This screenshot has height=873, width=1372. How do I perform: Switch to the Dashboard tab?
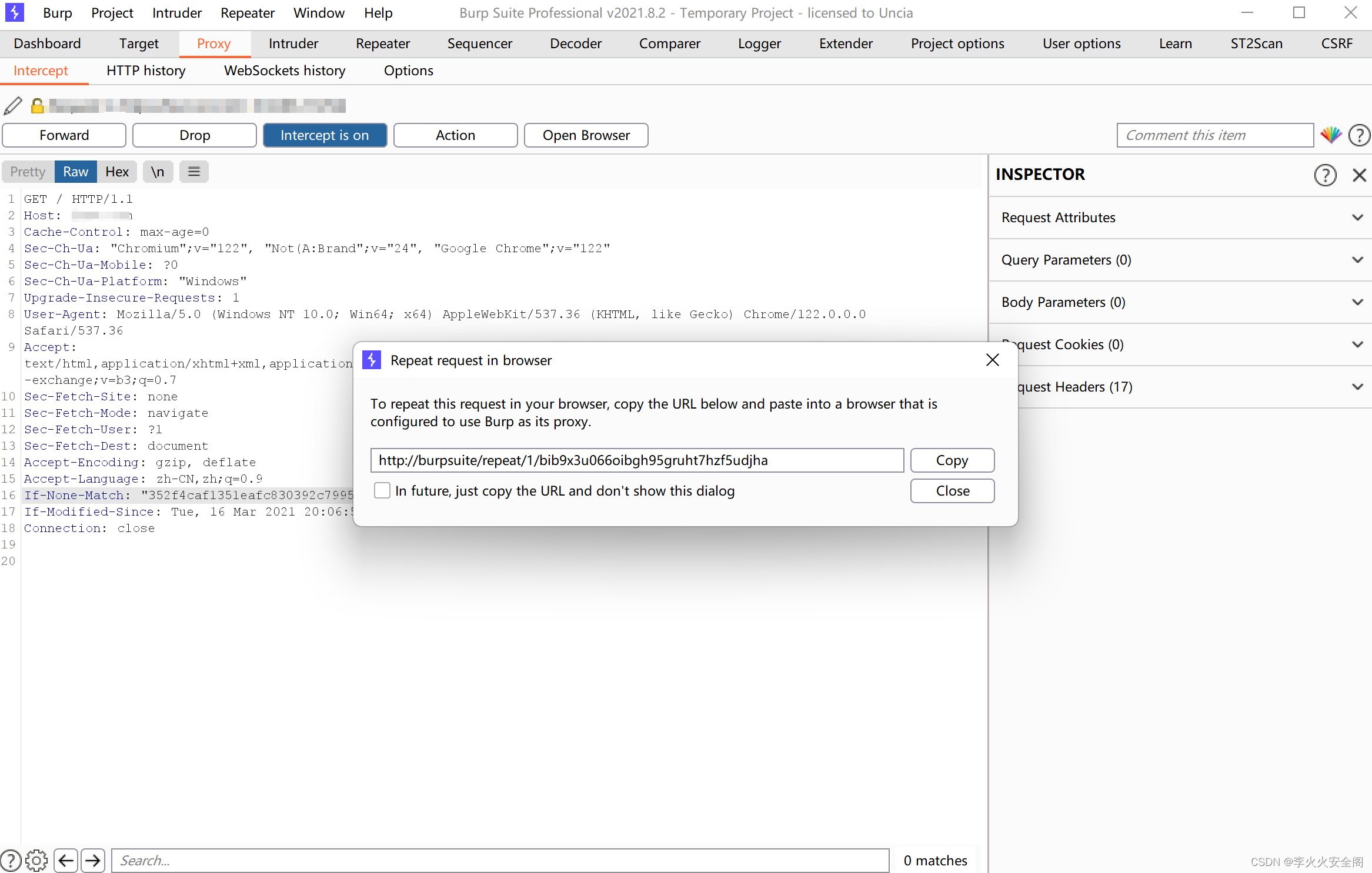coord(47,44)
